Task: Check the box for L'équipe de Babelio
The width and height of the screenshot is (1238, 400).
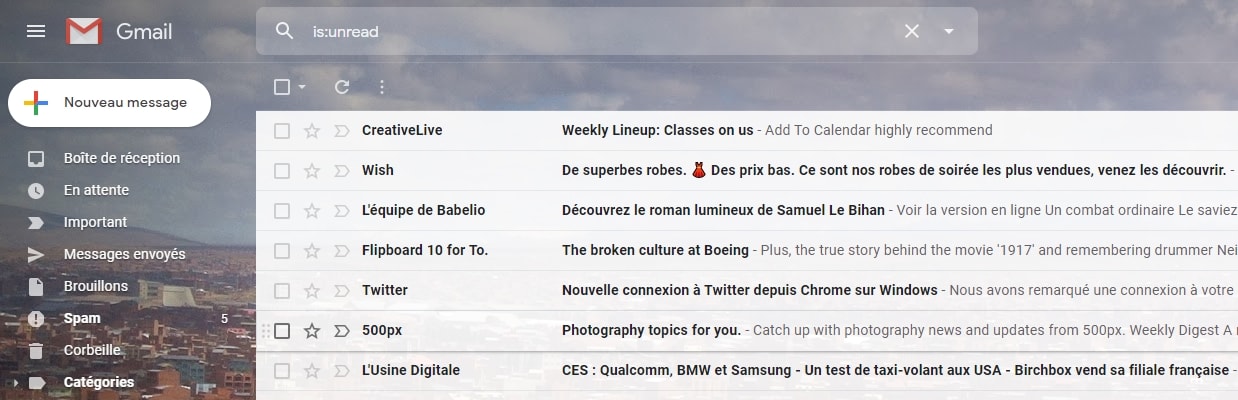Action: click(282, 211)
